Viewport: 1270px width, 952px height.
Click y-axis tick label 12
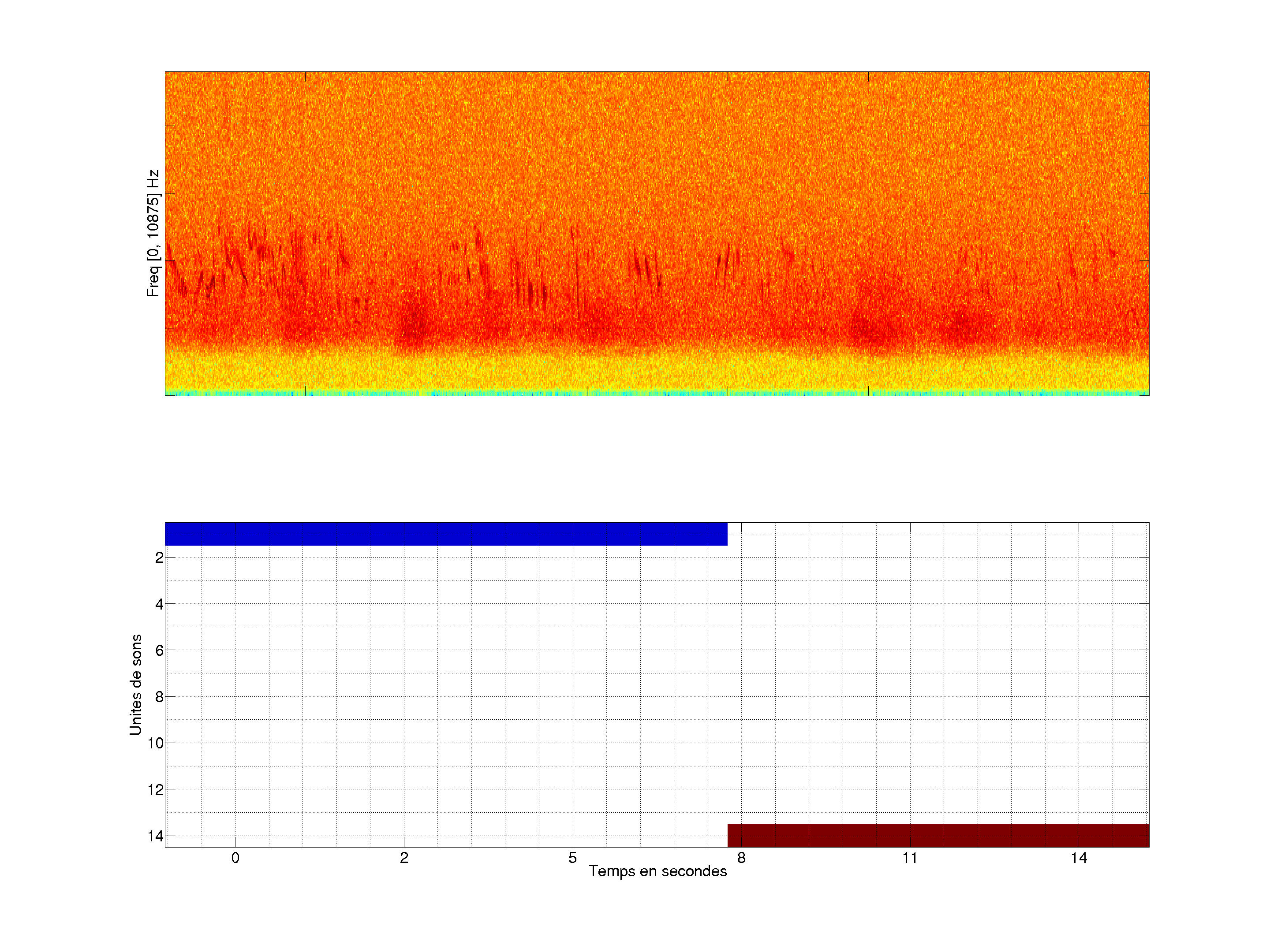point(156,790)
